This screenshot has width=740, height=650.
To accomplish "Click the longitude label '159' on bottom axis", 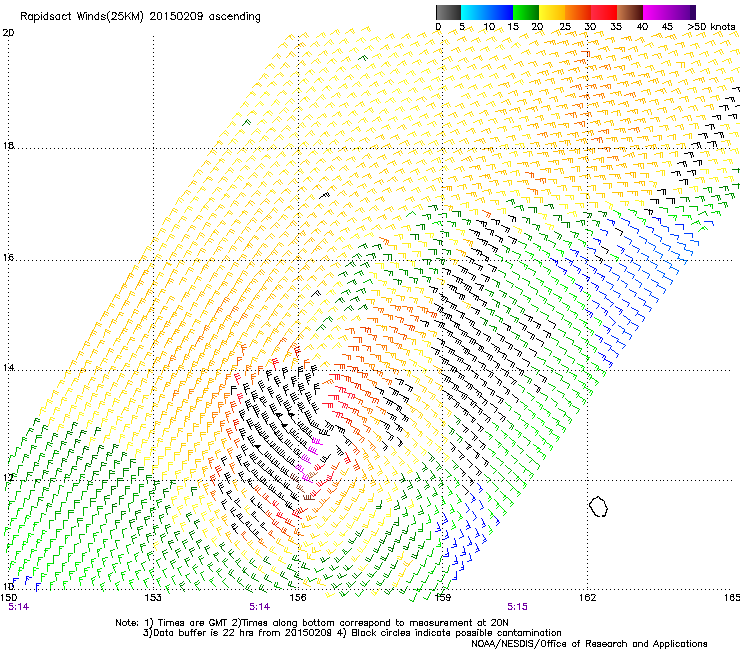I will [x=443, y=598].
